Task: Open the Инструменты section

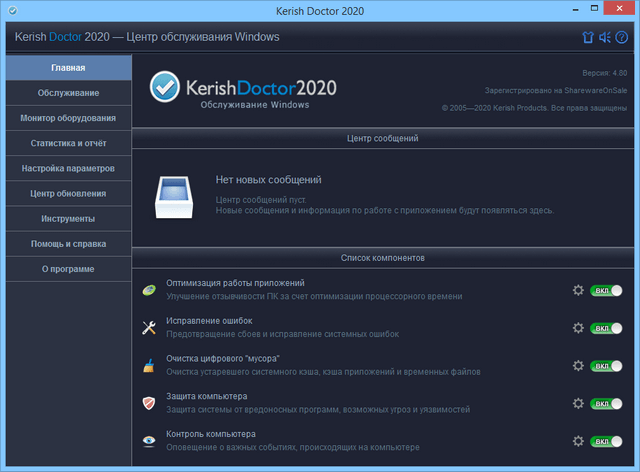Action: click(x=69, y=219)
